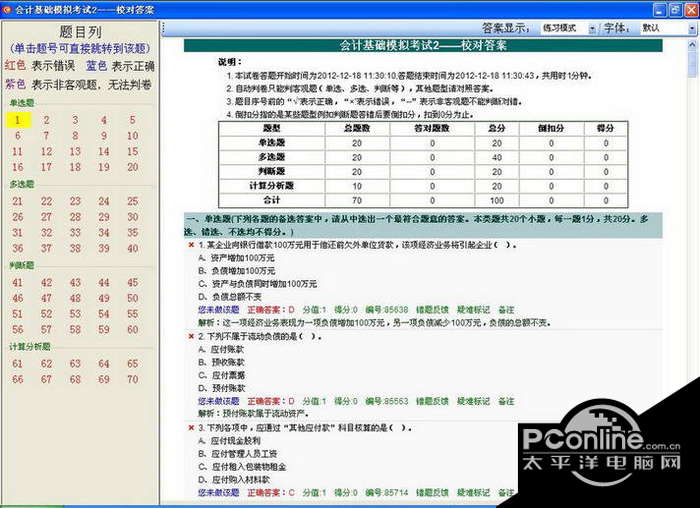Screen dimensions: 700x508
Task: Click the 判断题 row label in the score table
Action: tap(271, 171)
